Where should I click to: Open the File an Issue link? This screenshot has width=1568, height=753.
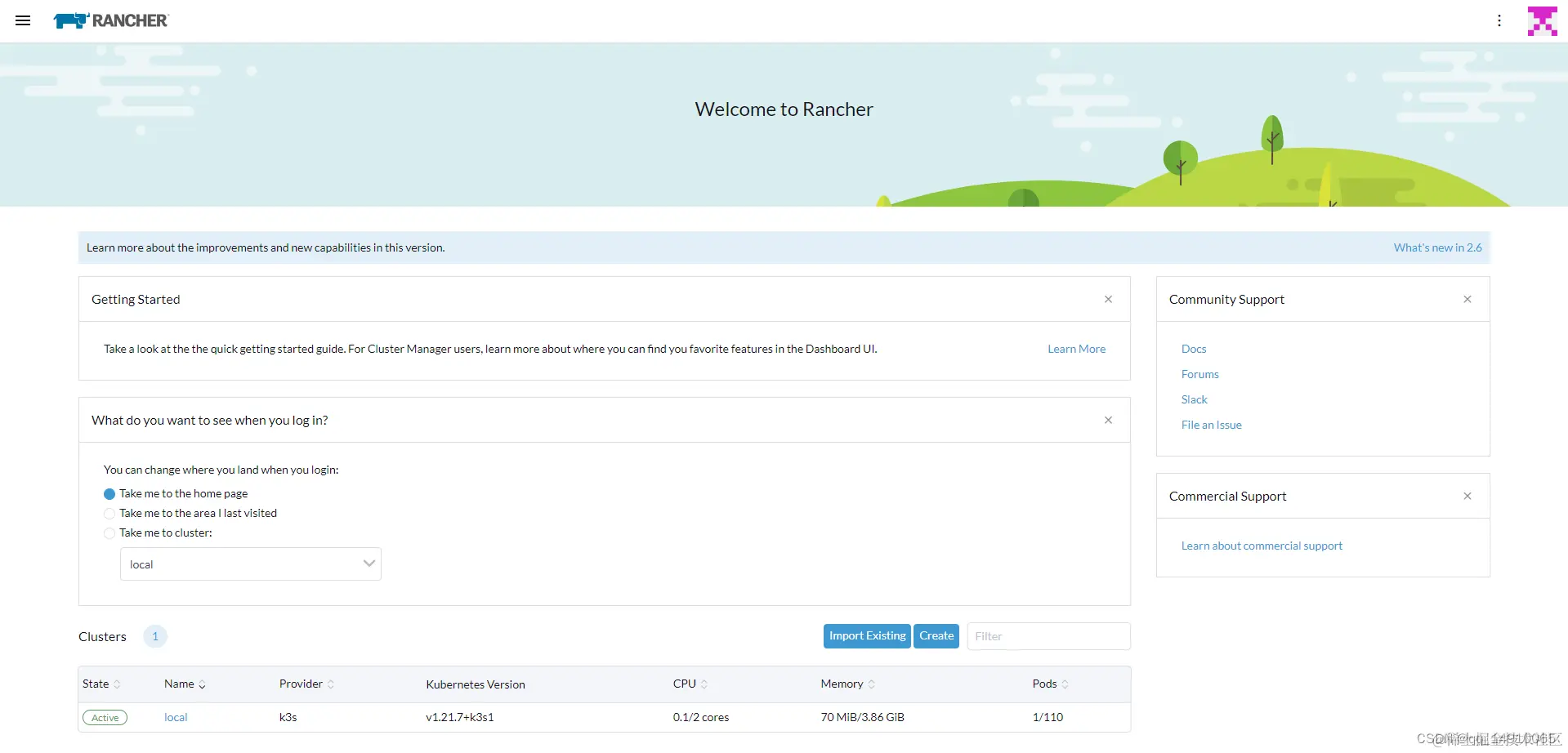coord(1212,425)
